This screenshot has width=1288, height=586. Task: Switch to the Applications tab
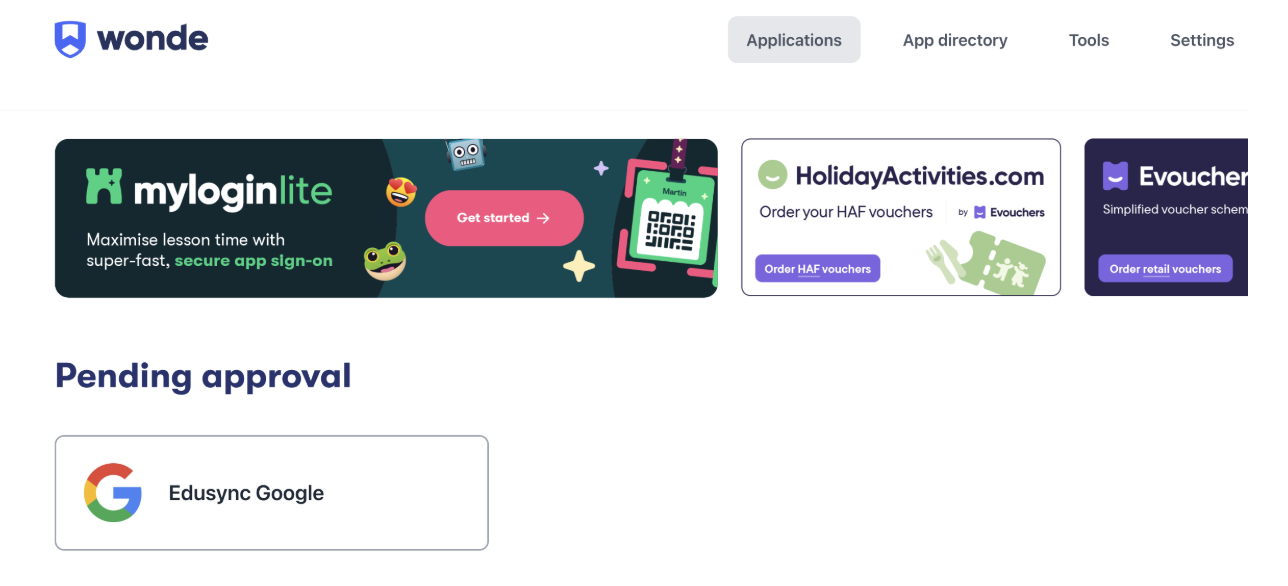coord(794,40)
